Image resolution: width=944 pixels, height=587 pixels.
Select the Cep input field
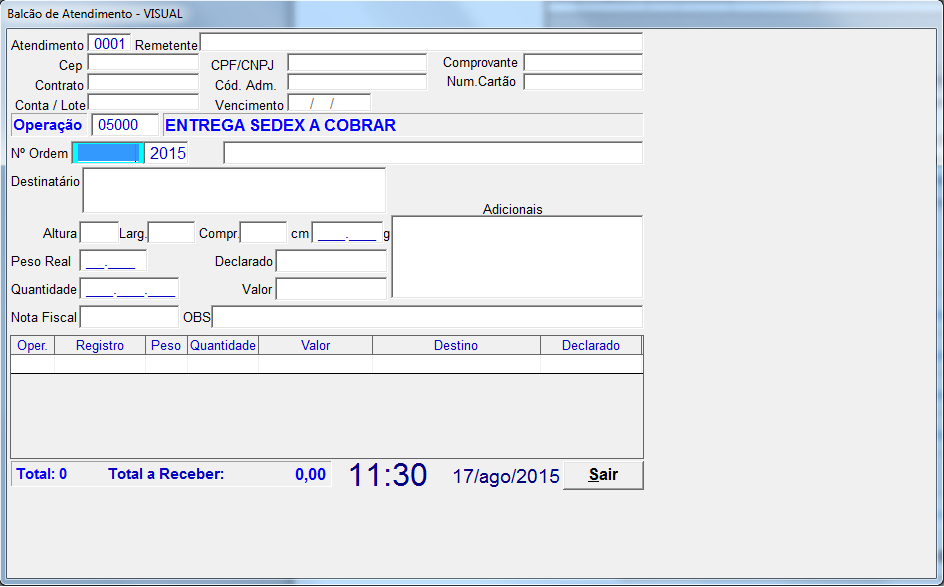click(x=143, y=63)
